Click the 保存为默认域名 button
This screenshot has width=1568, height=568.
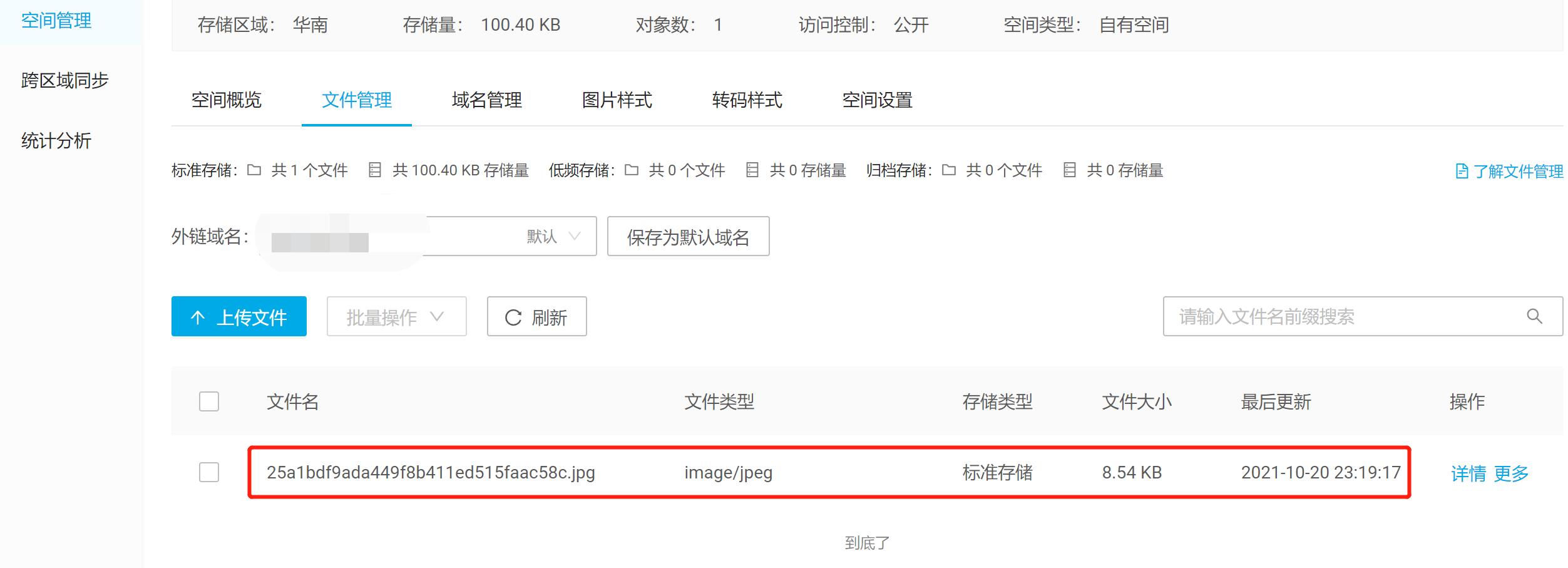(x=688, y=236)
